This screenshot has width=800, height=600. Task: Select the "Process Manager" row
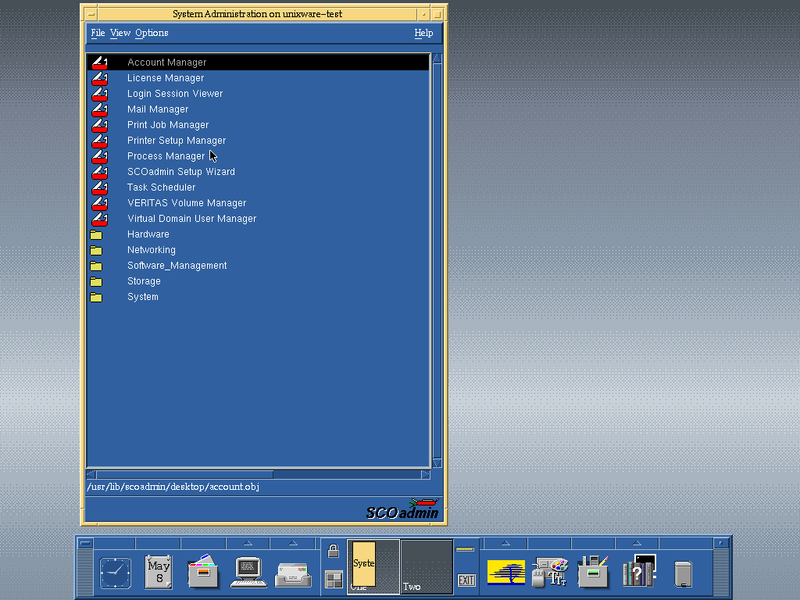click(258, 156)
